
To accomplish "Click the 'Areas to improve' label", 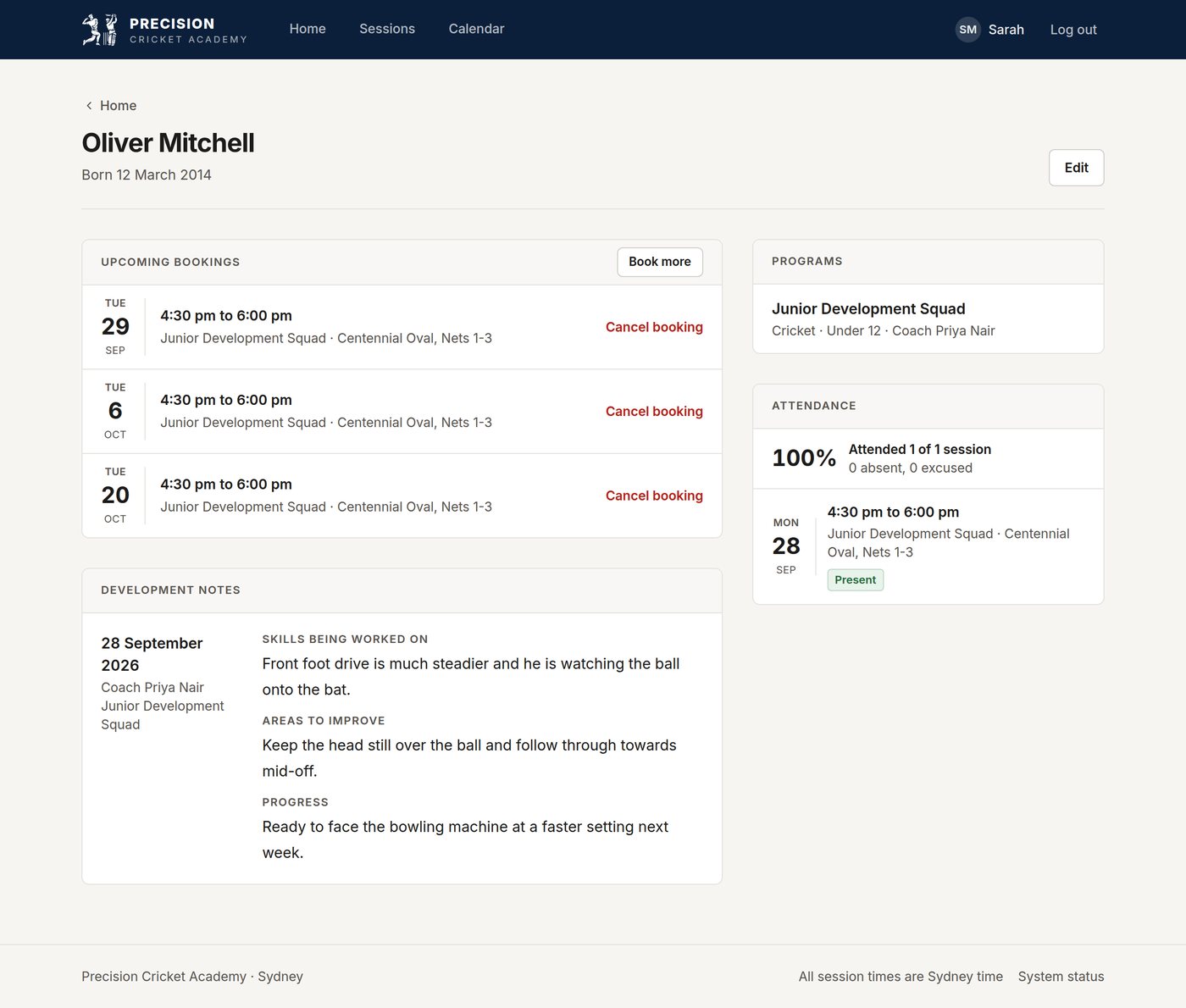I will click(324, 721).
